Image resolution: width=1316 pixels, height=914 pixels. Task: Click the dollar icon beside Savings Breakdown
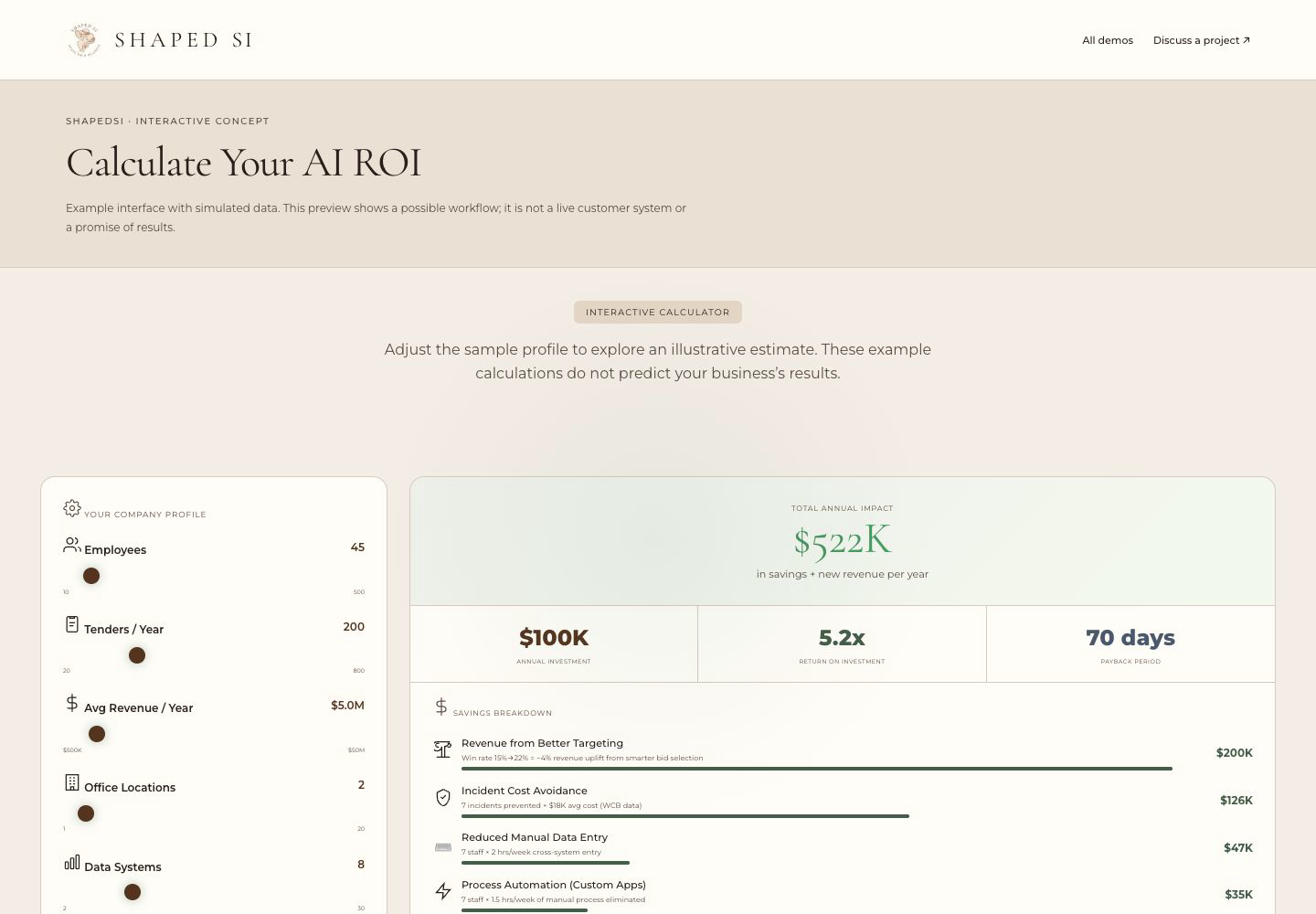click(x=441, y=707)
